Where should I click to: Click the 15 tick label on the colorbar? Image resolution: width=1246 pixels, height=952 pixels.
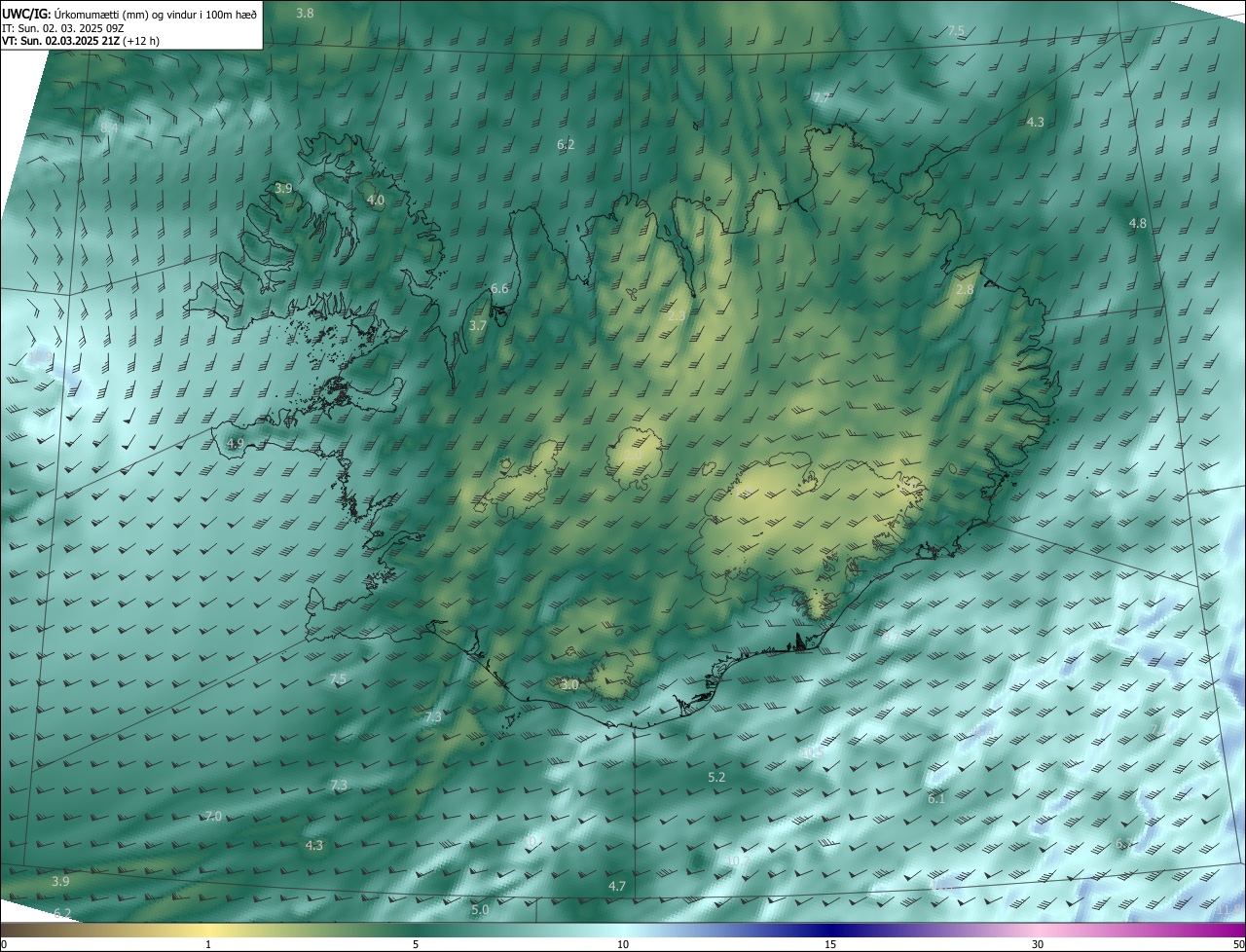830,944
